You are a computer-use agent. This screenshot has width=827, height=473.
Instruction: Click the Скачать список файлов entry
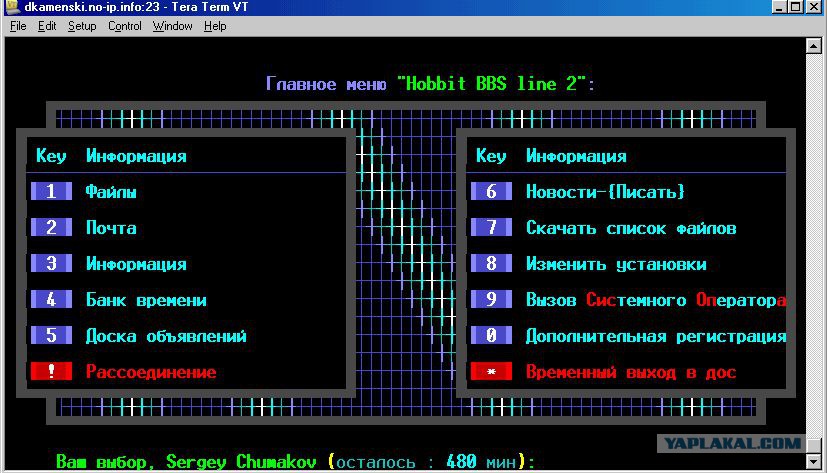tap(631, 228)
